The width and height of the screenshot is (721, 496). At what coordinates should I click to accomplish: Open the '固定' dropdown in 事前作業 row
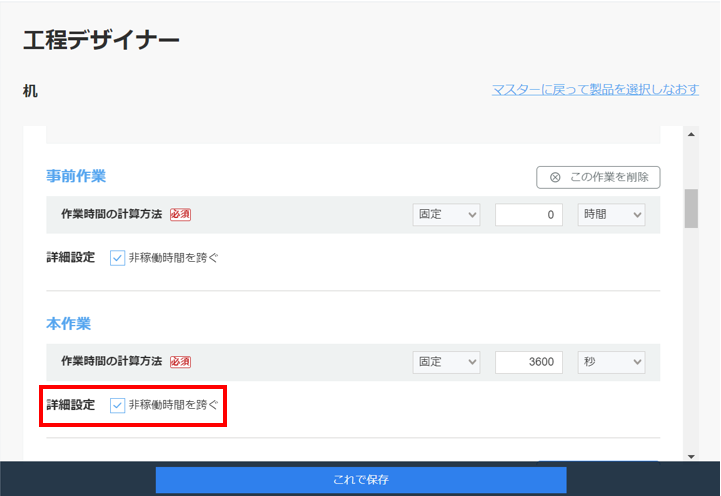coord(446,215)
